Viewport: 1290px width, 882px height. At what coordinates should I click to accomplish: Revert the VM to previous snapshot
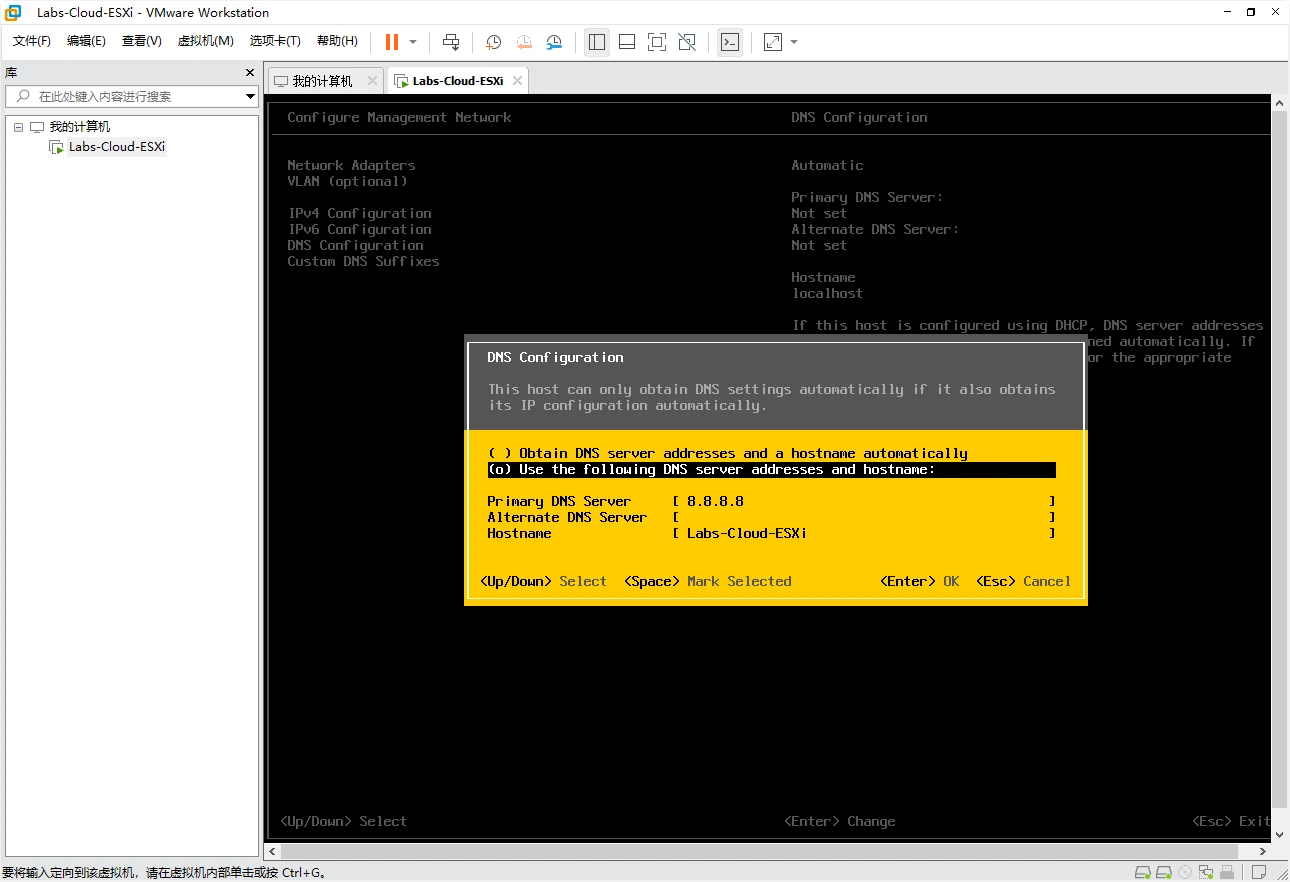tap(524, 42)
